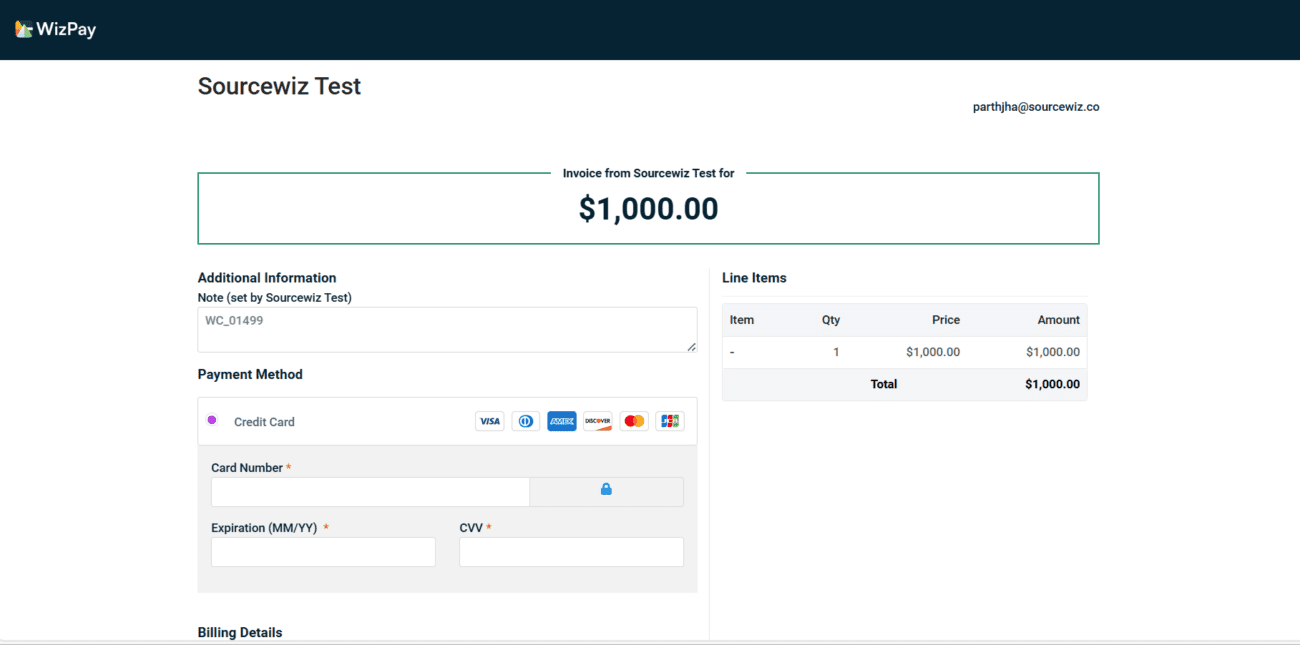Image resolution: width=1300 pixels, height=645 pixels.
Task: Click the WizPay brand name text
Action: [66, 30]
